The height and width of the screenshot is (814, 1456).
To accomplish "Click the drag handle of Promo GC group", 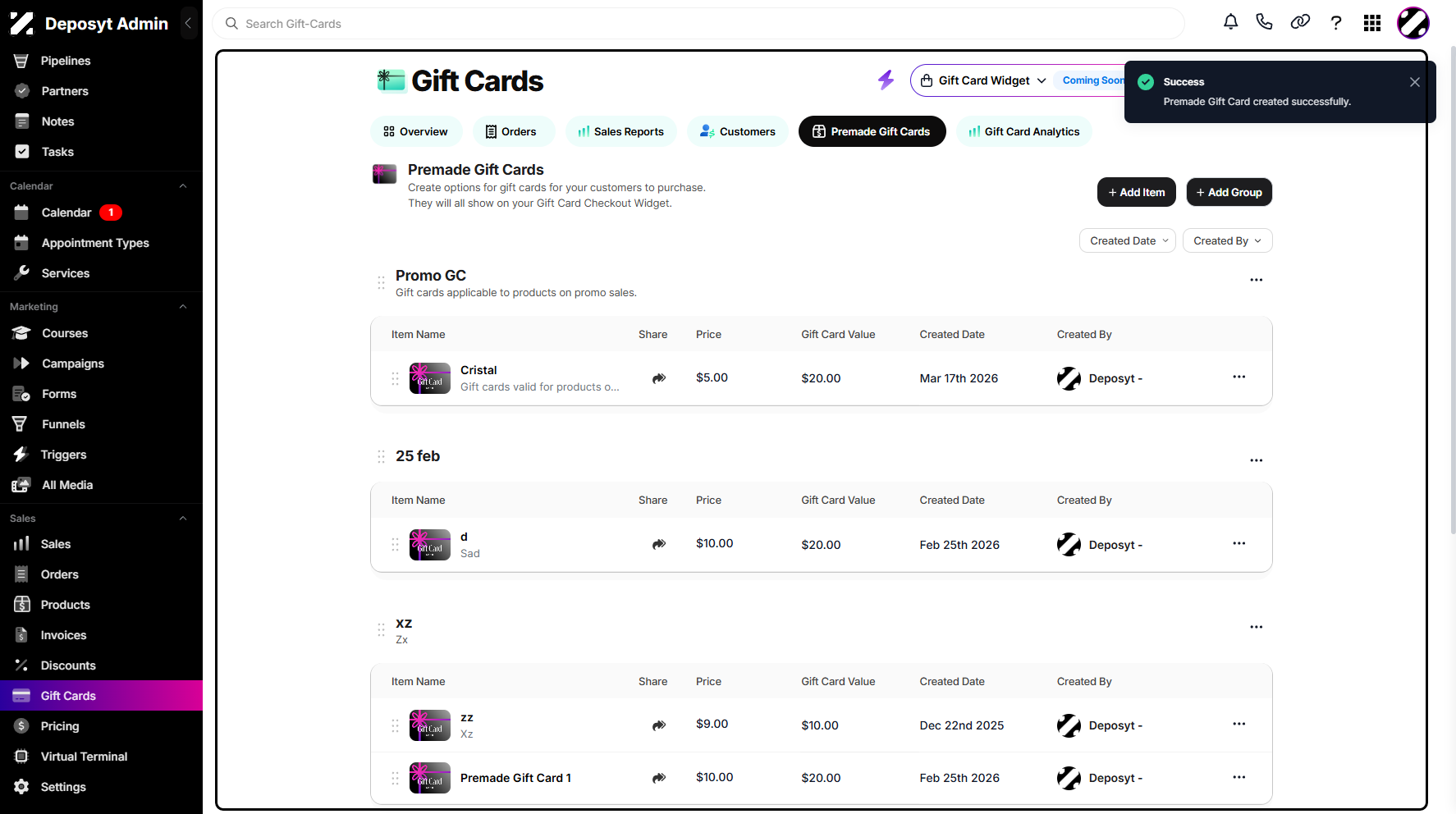I will 381,282.
